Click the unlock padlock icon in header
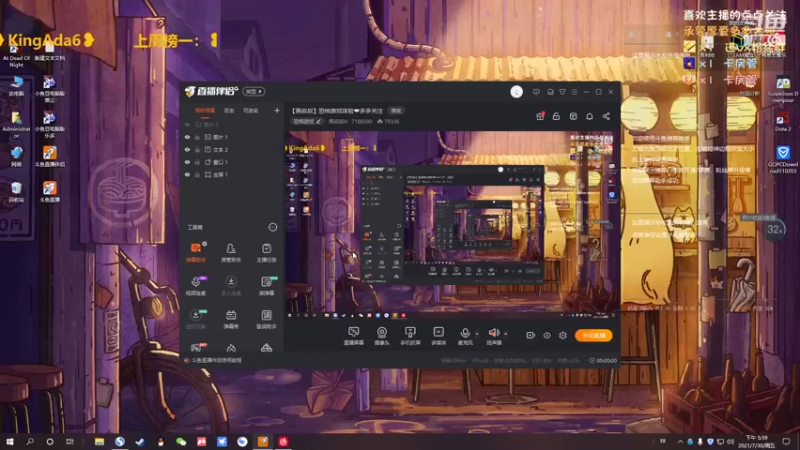Viewport: 800px width, 450px height. coord(557,116)
